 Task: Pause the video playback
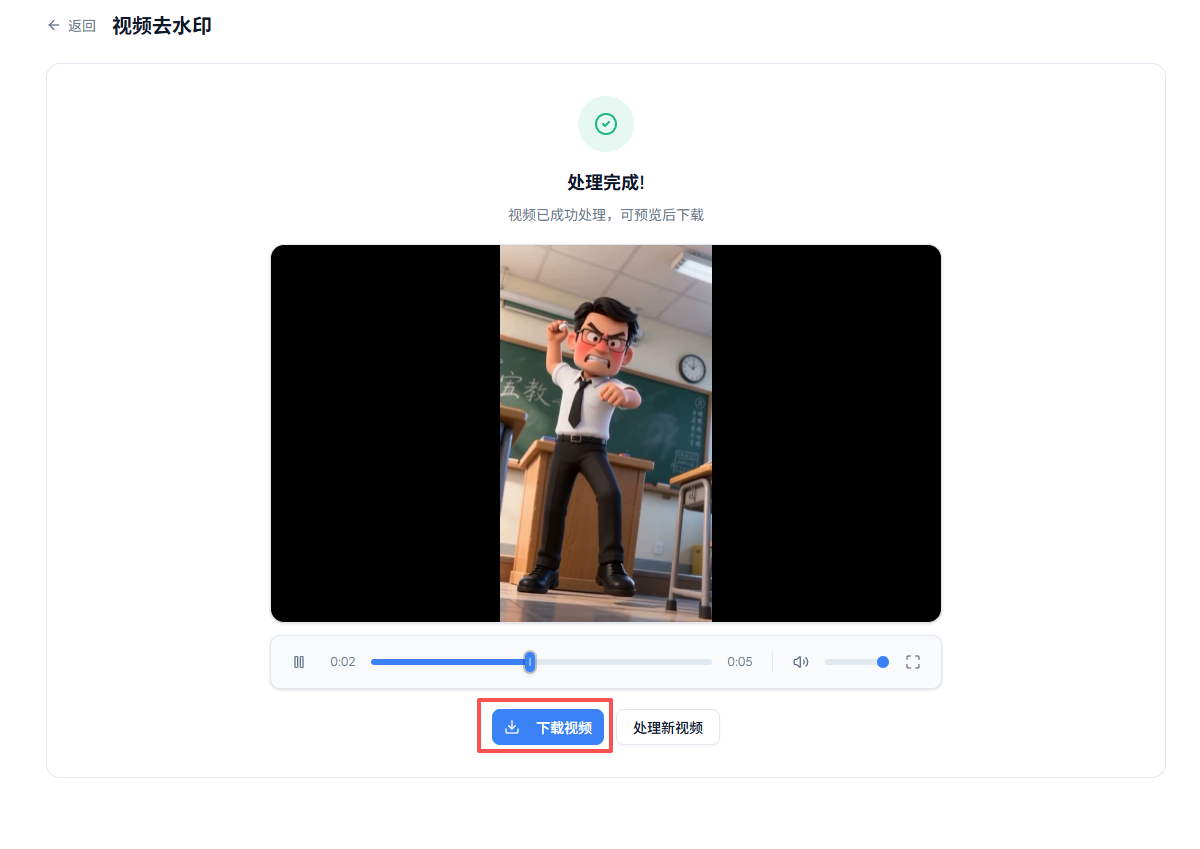tap(299, 662)
